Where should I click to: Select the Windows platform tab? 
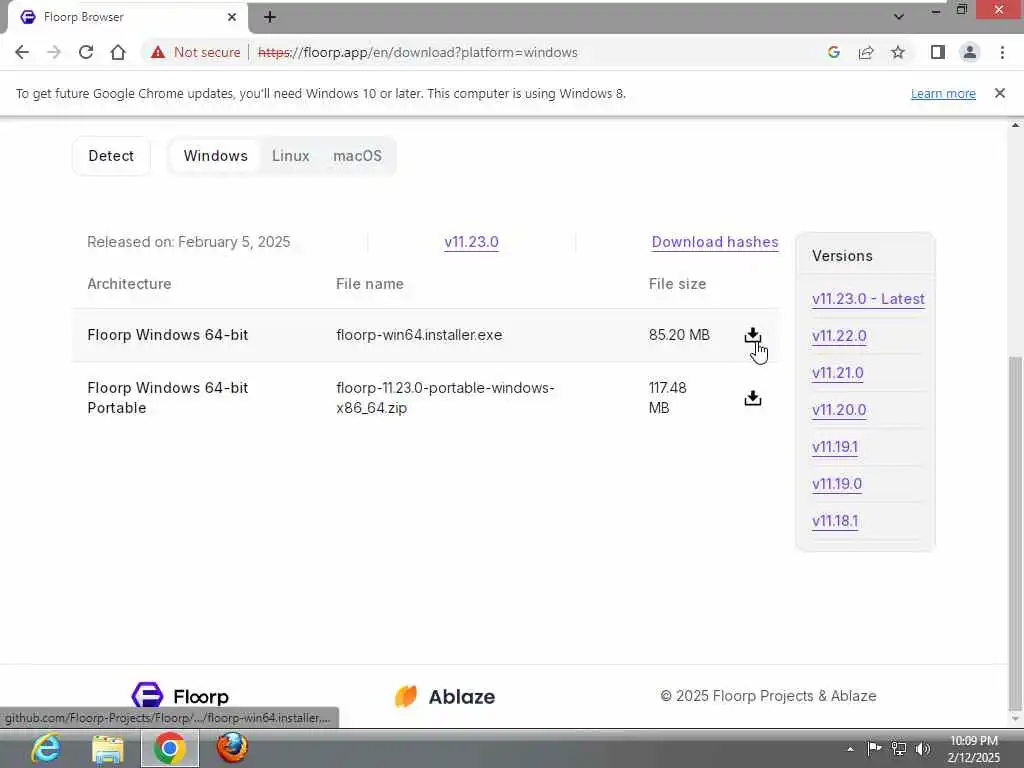[x=216, y=156]
